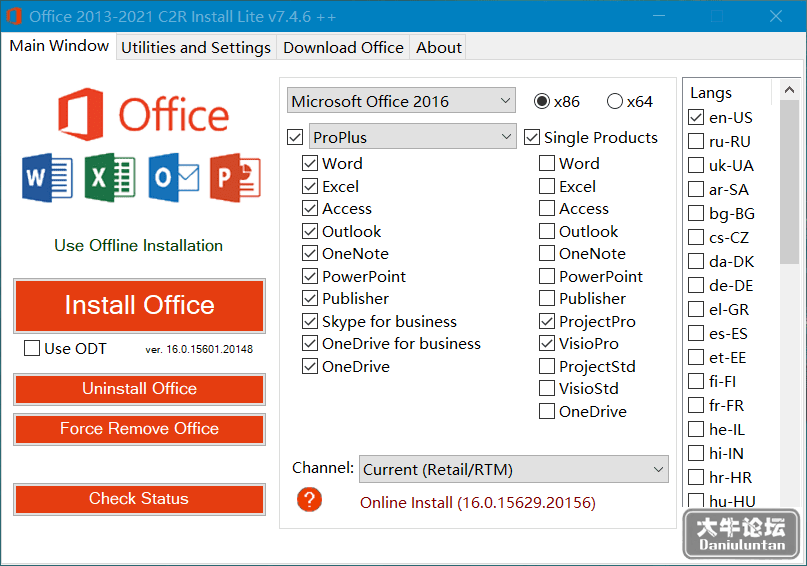The height and width of the screenshot is (566, 807).
Task: Uncheck Outlook in the ProPlus list
Action: (x=310, y=231)
